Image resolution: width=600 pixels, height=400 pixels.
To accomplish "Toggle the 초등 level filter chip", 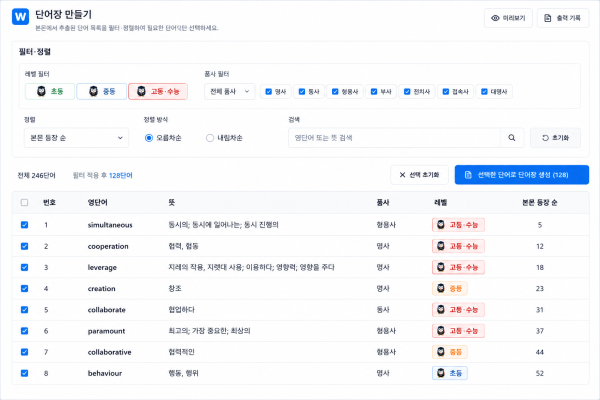I will click(50, 91).
